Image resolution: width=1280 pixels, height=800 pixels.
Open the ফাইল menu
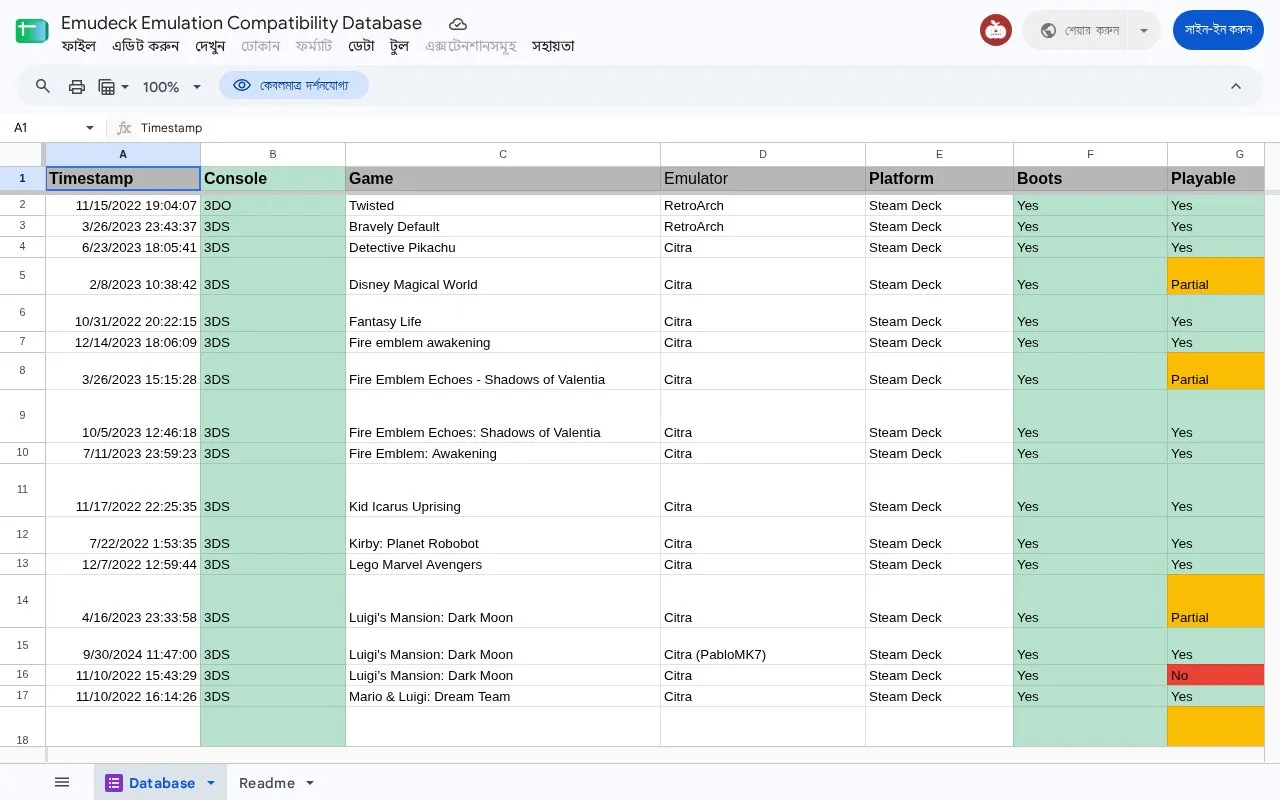[78, 46]
